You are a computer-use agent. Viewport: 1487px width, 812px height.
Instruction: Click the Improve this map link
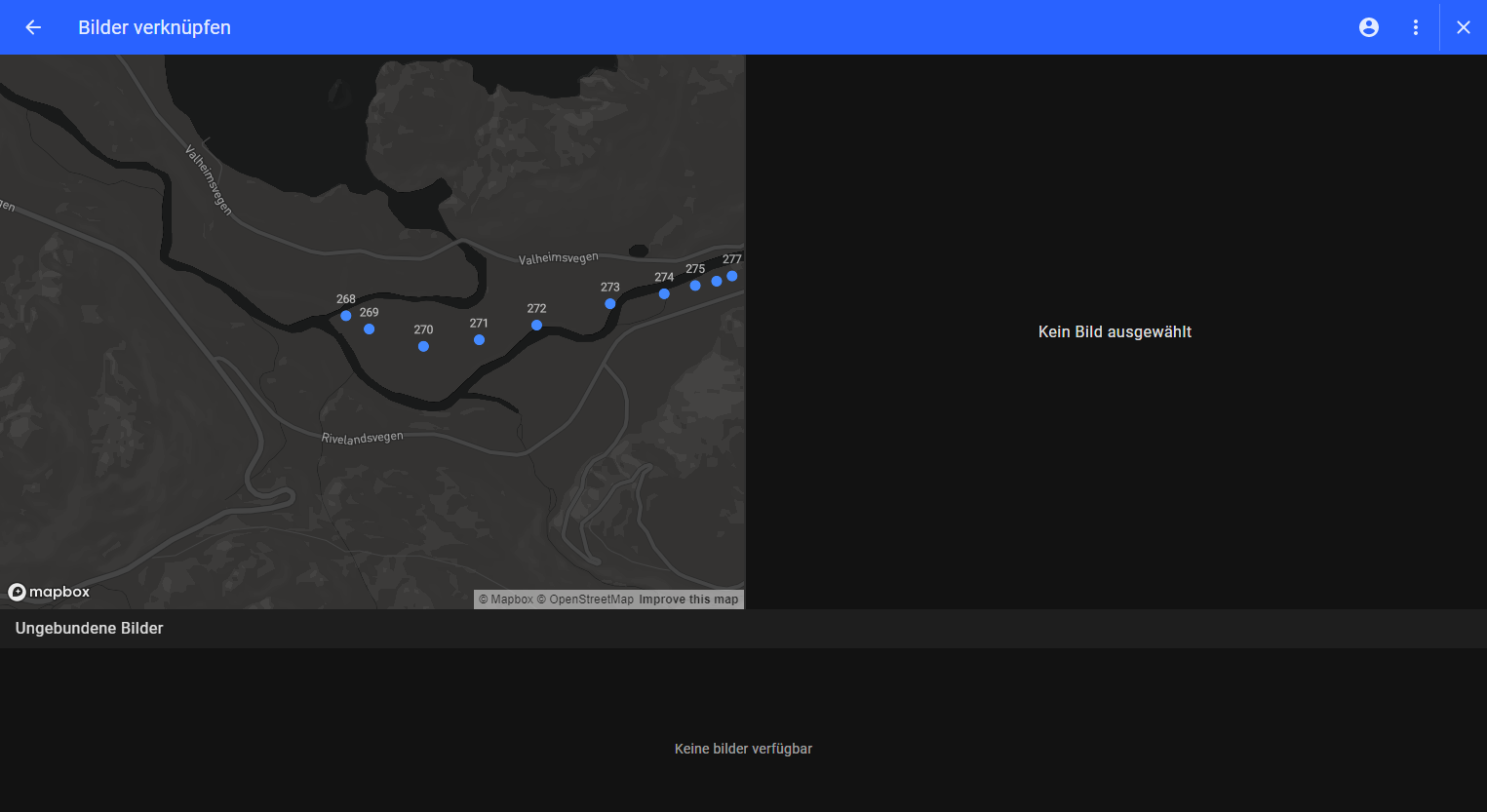click(x=688, y=599)
